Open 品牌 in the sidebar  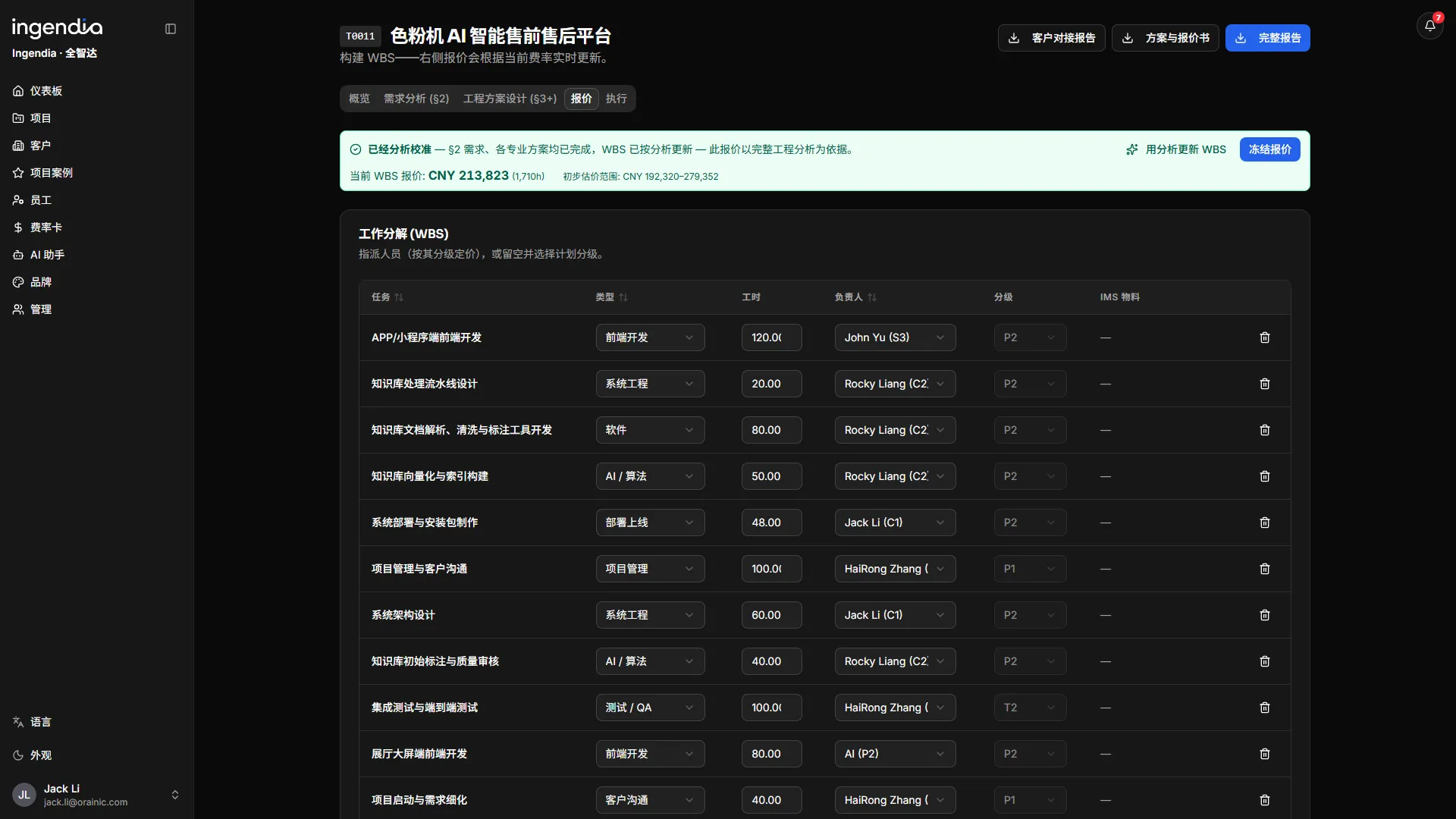point(96,282)
